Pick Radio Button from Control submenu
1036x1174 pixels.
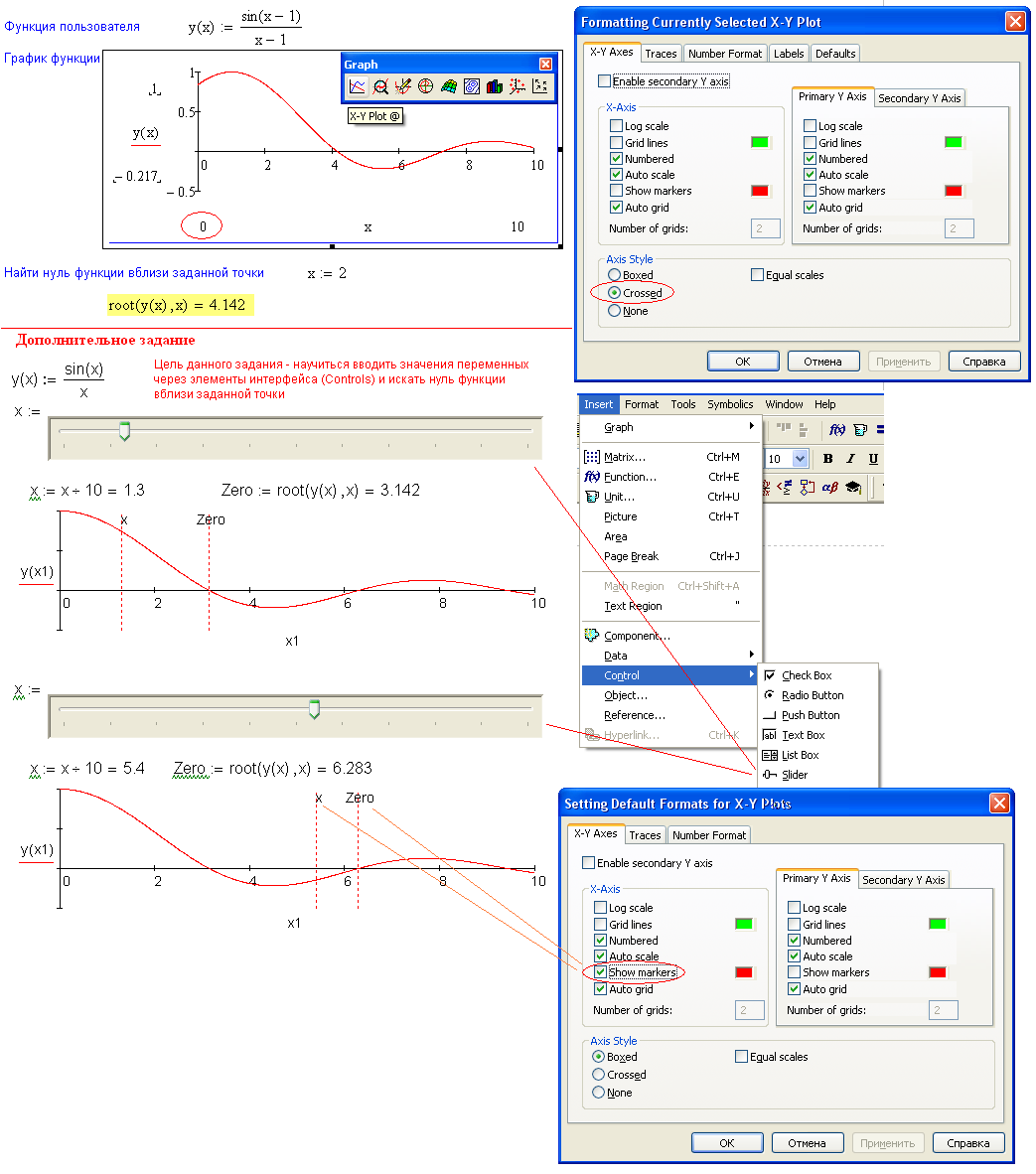[x=818, y=695]
